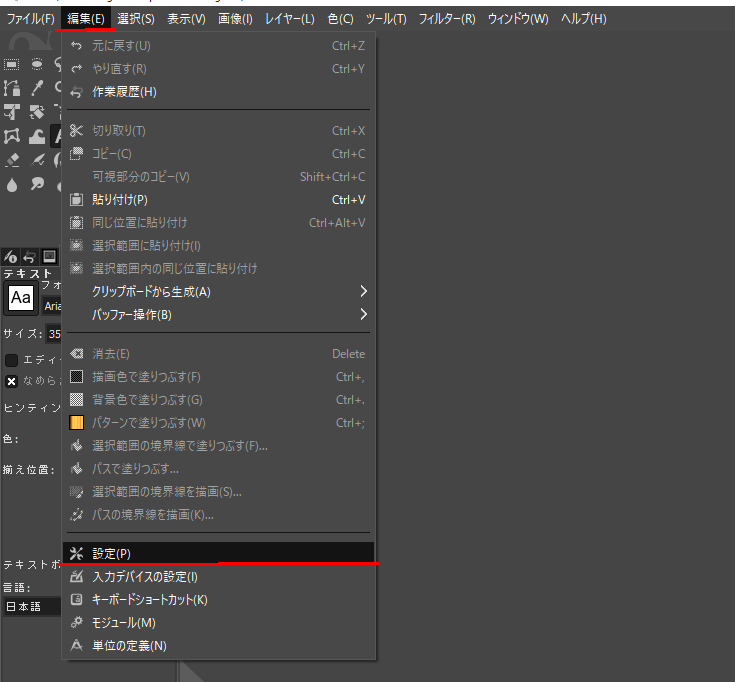
Task: Click パターンで塗りつぶす(W) entry
Action: [x=218, y=423]
